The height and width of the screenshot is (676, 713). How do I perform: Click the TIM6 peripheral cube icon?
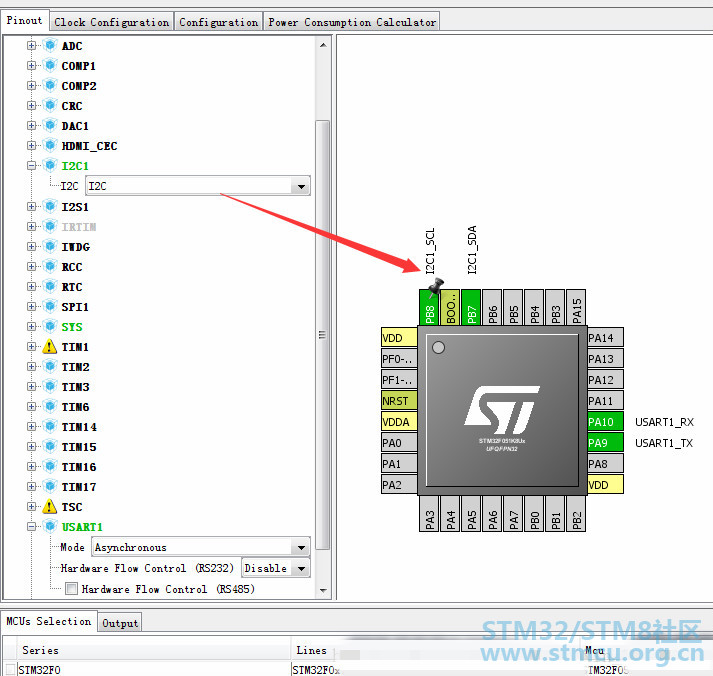(x=50, y=406)
